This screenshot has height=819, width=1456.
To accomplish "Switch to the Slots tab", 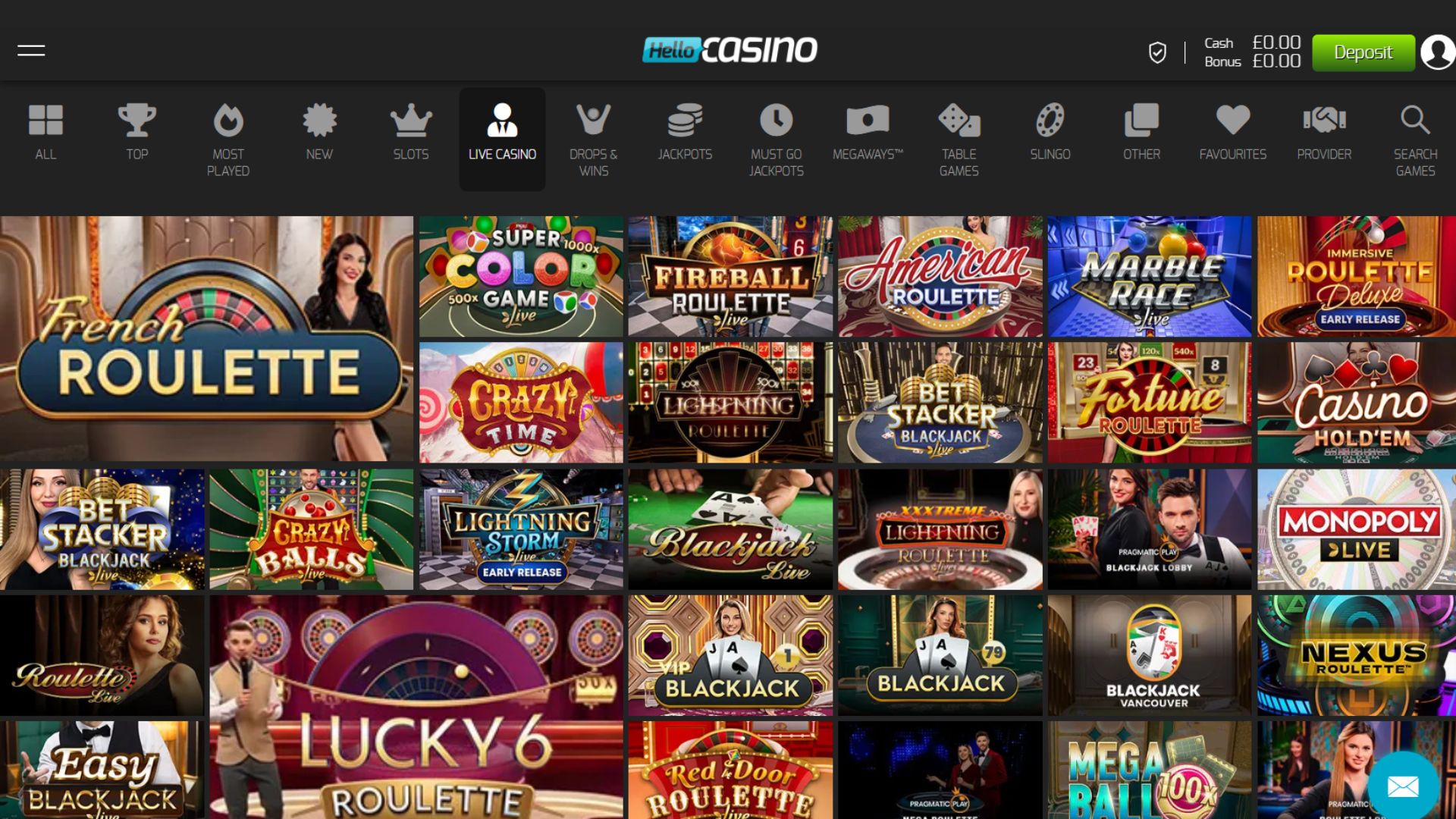I will 411,133.
